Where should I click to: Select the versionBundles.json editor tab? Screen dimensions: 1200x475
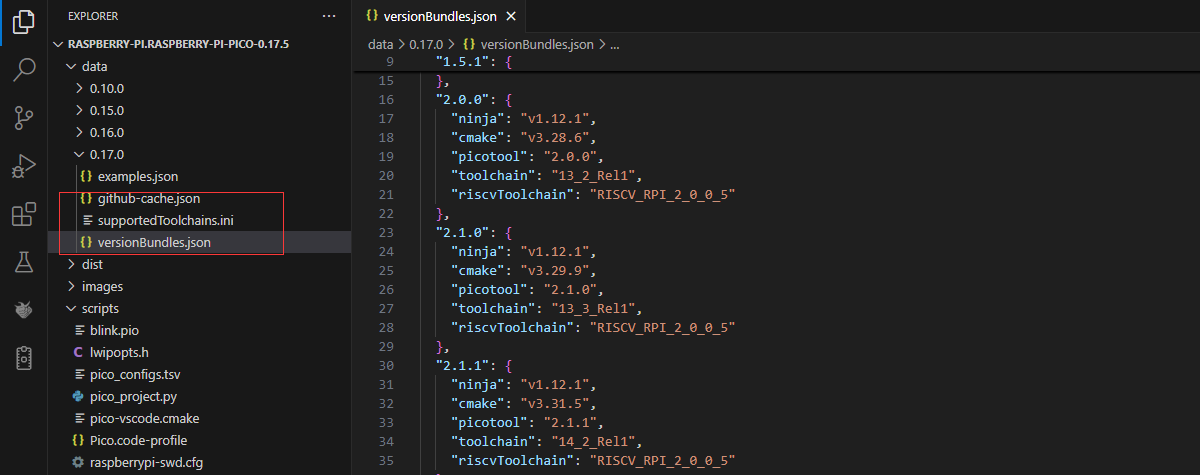(441, 16)
